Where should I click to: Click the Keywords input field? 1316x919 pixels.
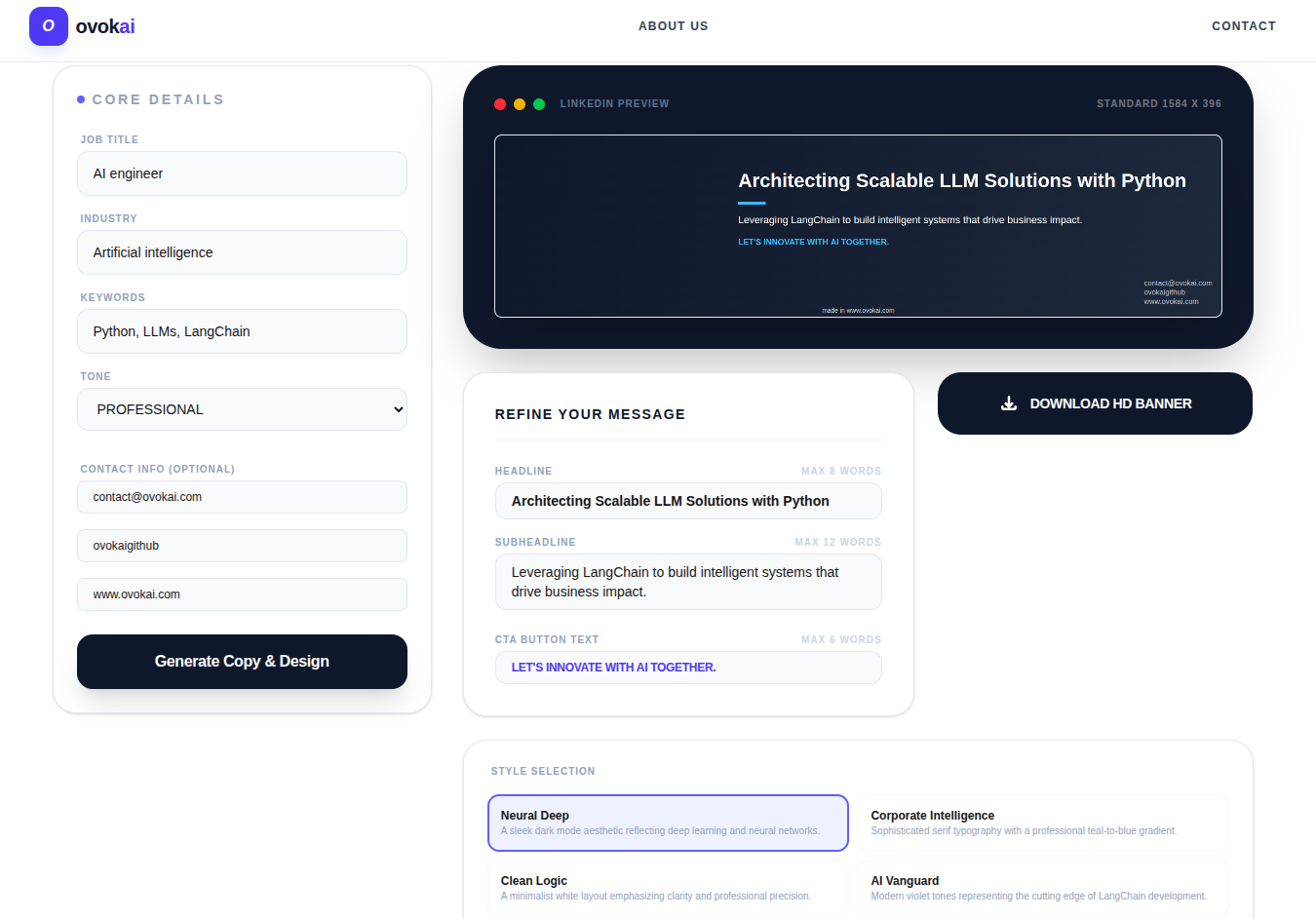tap(242, 331)
